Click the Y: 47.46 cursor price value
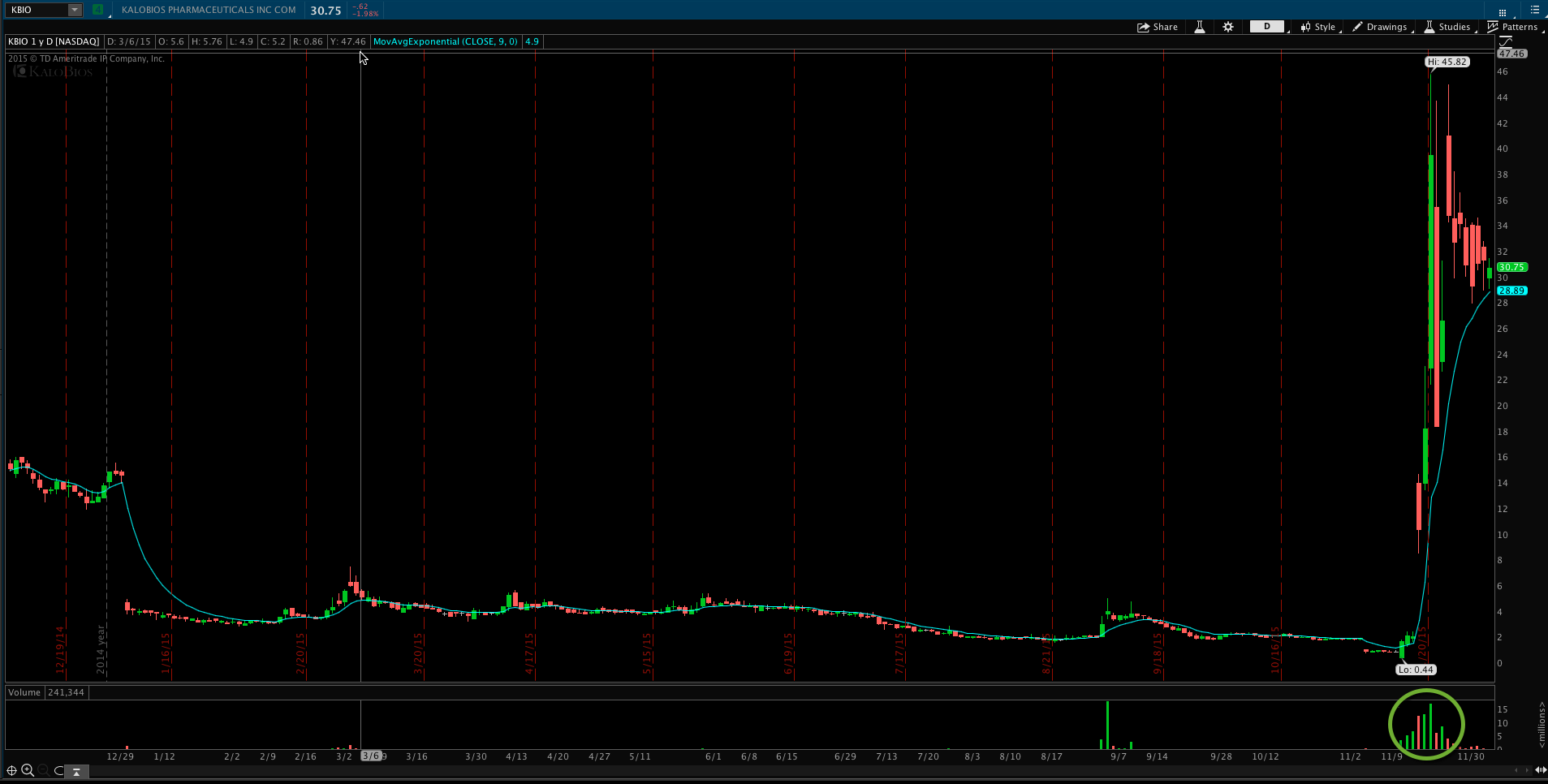The image size is (1548, 784). tap(348, 41)
